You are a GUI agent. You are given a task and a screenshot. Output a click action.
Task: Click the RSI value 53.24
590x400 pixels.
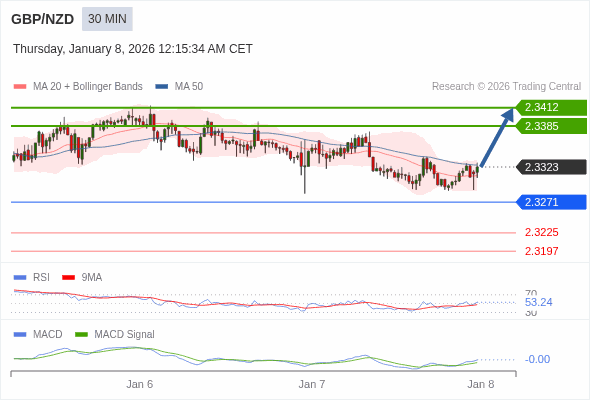[538, 302]
